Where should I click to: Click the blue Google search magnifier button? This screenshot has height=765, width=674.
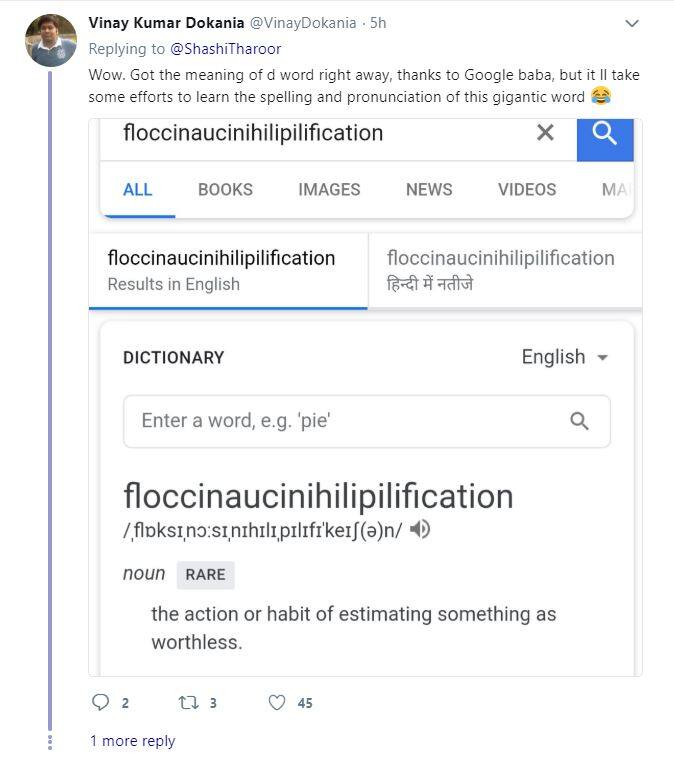[605, 136]
